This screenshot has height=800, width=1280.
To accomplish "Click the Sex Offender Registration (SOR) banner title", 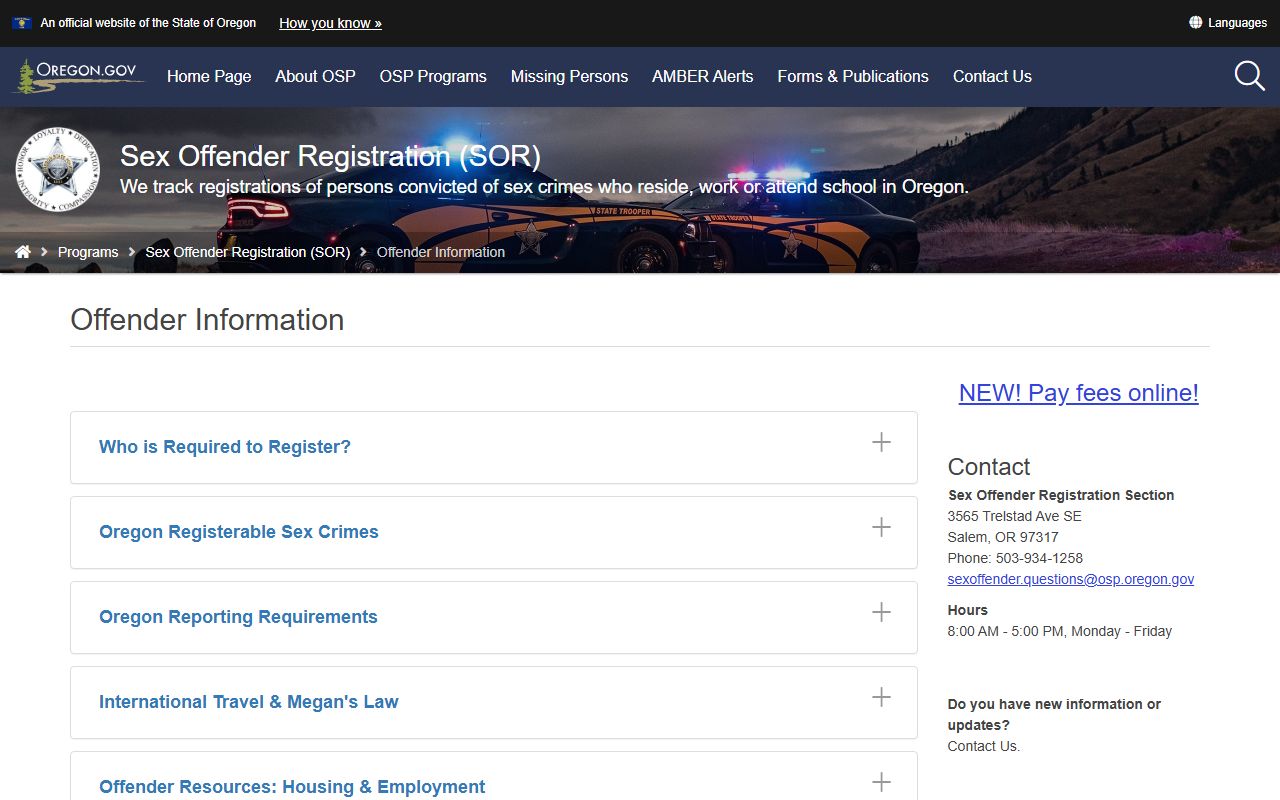I will pos(331,156).
